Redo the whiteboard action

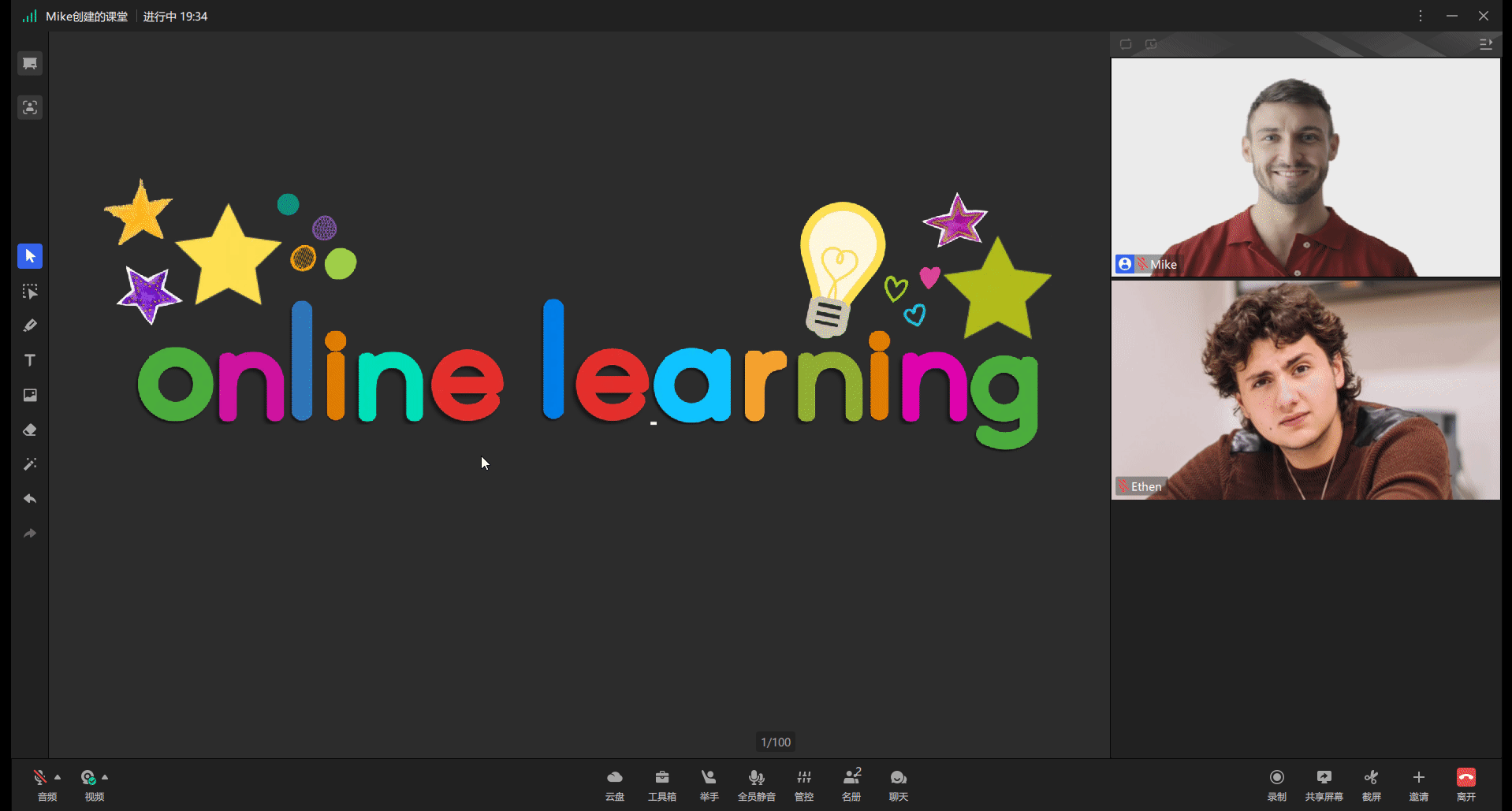30,534
